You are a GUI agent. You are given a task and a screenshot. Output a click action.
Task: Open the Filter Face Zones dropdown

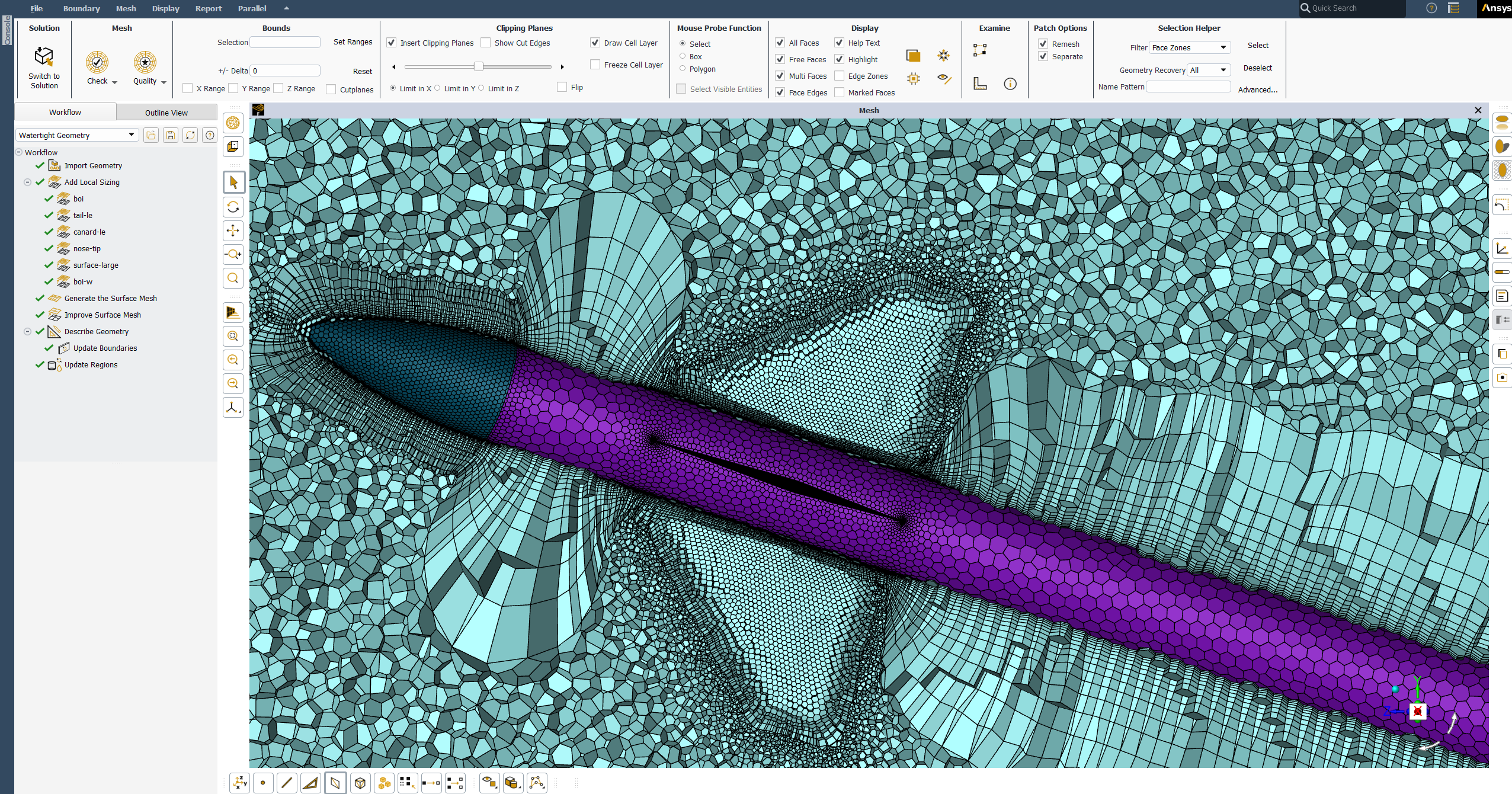pos(1190,47)
